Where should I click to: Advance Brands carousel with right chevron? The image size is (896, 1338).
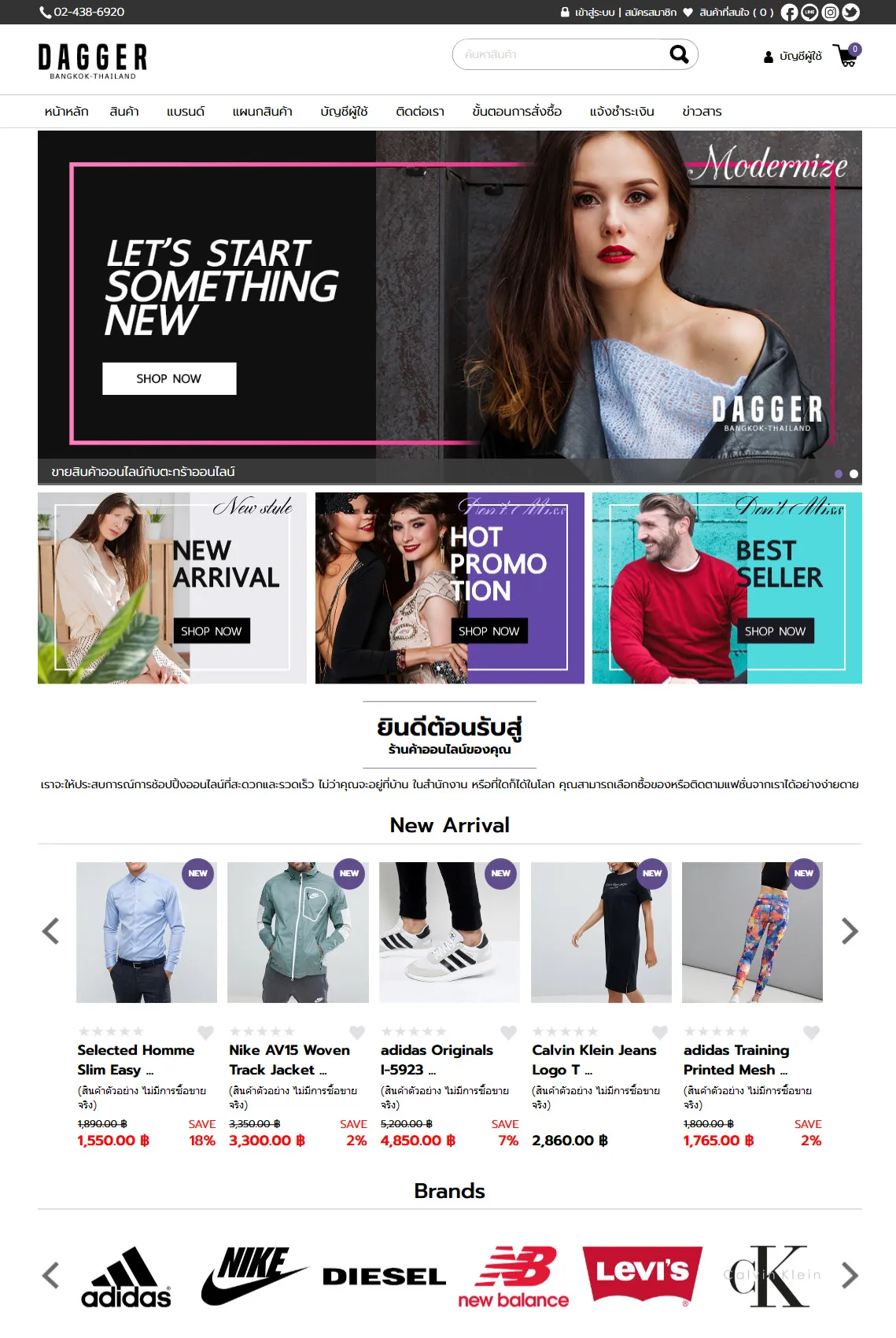[x=850, y=1275]
